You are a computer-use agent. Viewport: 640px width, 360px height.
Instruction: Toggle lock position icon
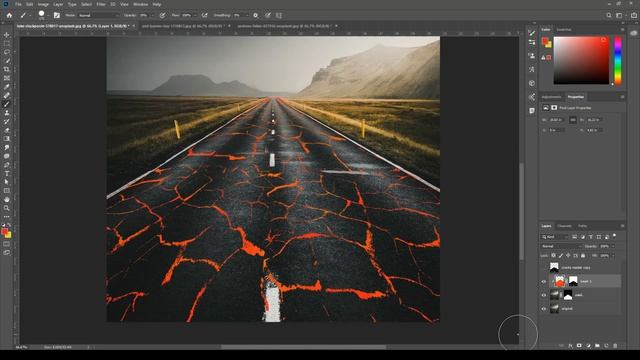click(x=568, y=256)
